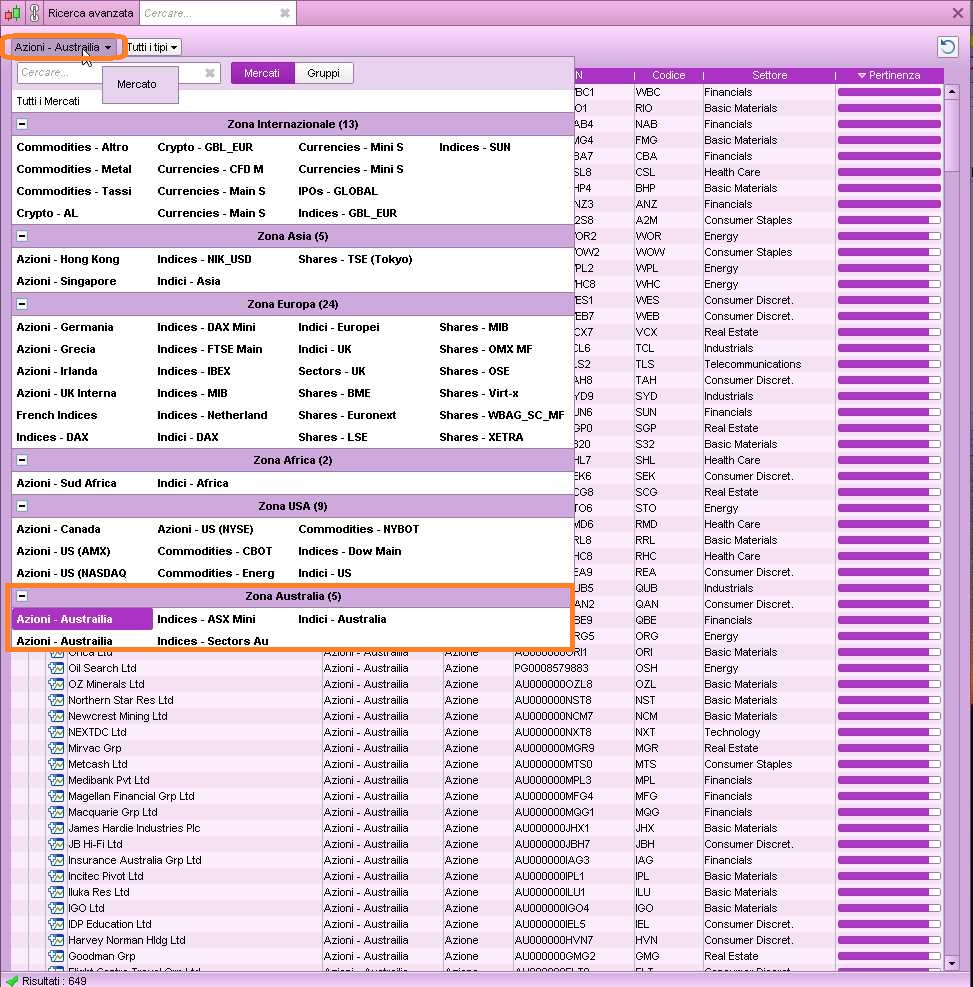This screenshot has height=987, width=973.
Task: Click chart icon for Magellan Financial Grp Ltd
Action: coord(57,796)
